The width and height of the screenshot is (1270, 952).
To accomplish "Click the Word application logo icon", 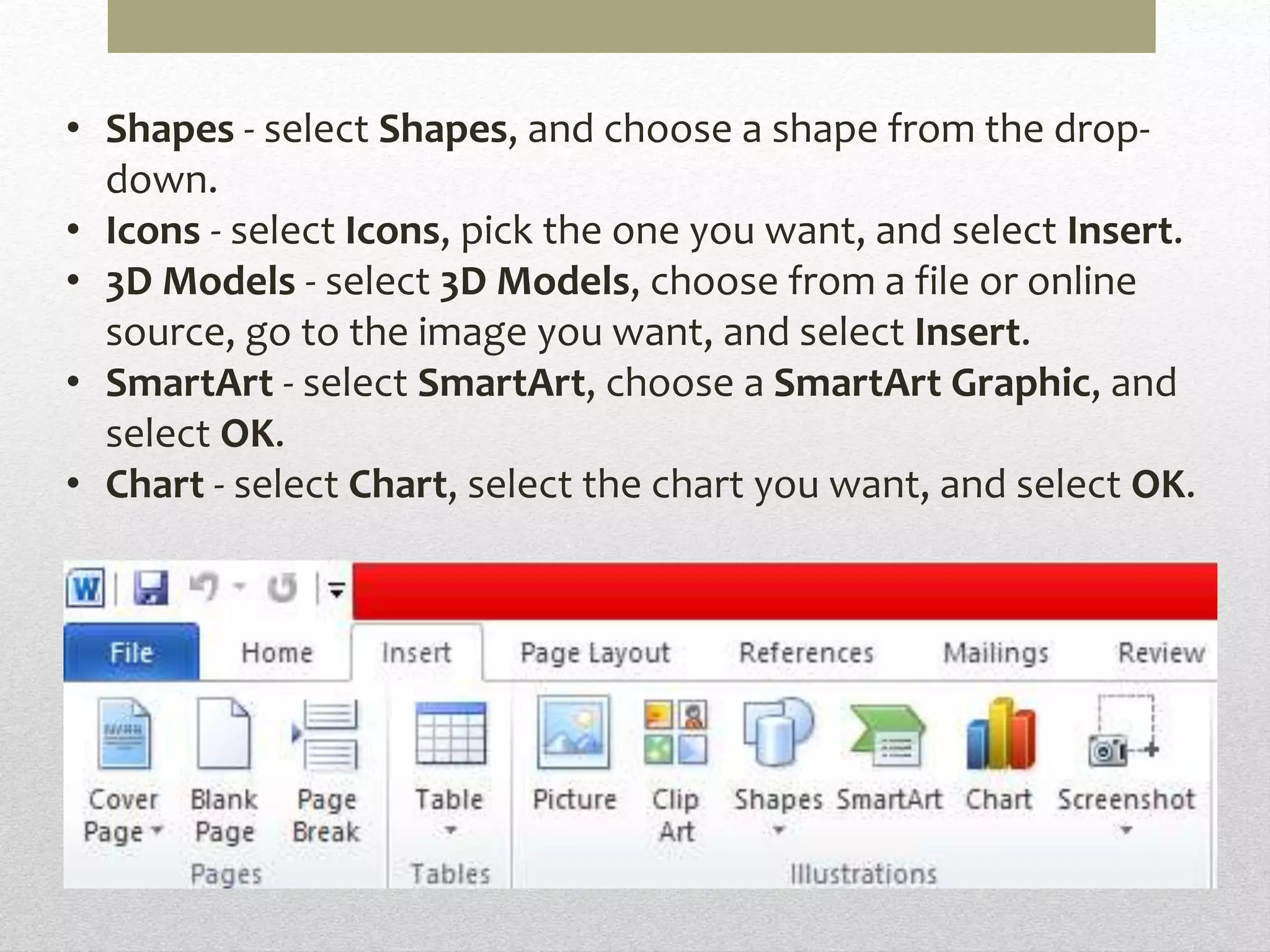I will point(86,587).
